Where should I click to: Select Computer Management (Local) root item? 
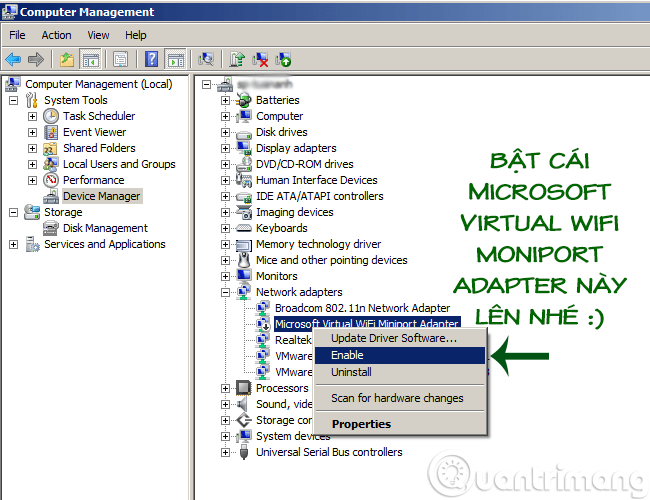click(99, 84)
